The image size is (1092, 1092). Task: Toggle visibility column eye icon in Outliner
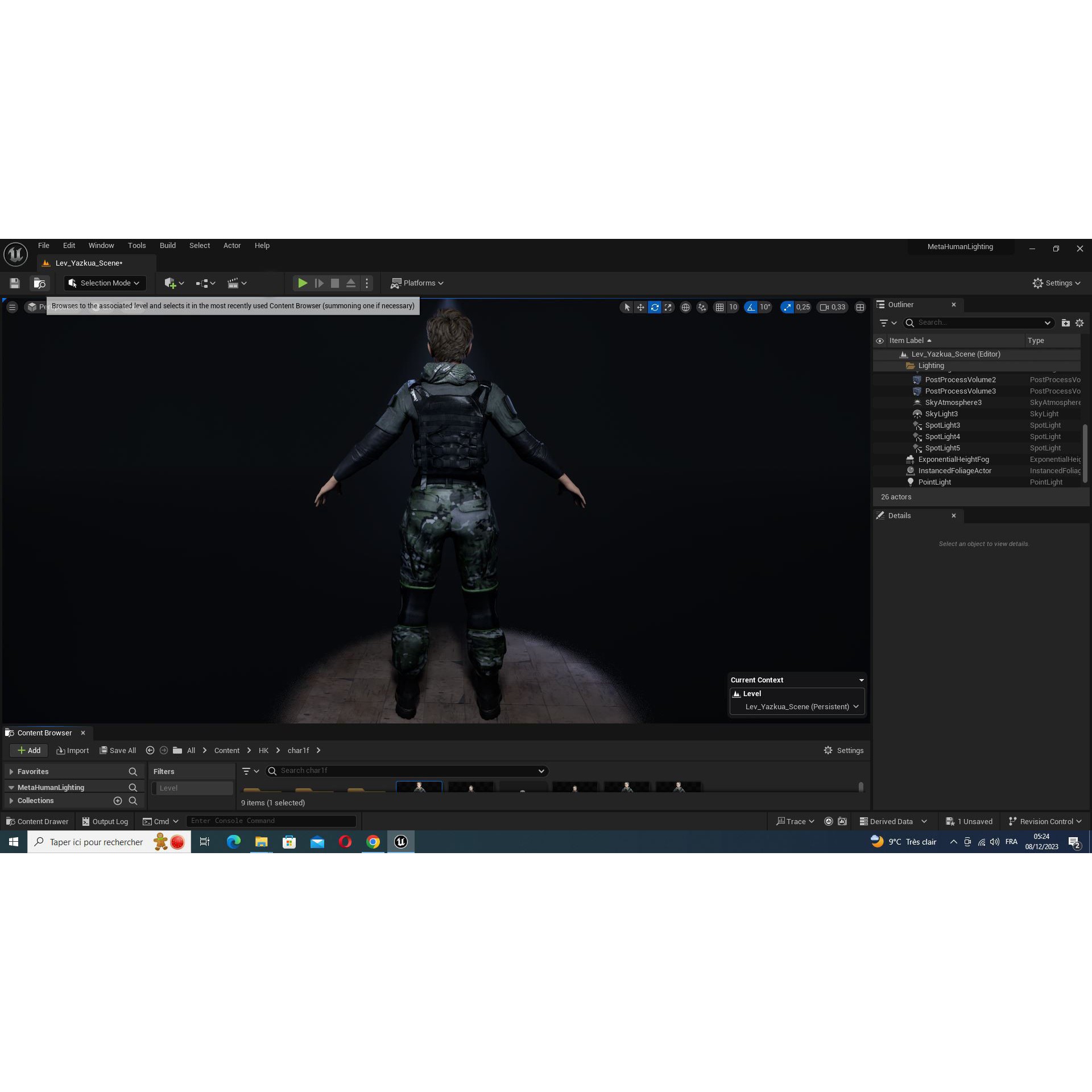(880, 341)
